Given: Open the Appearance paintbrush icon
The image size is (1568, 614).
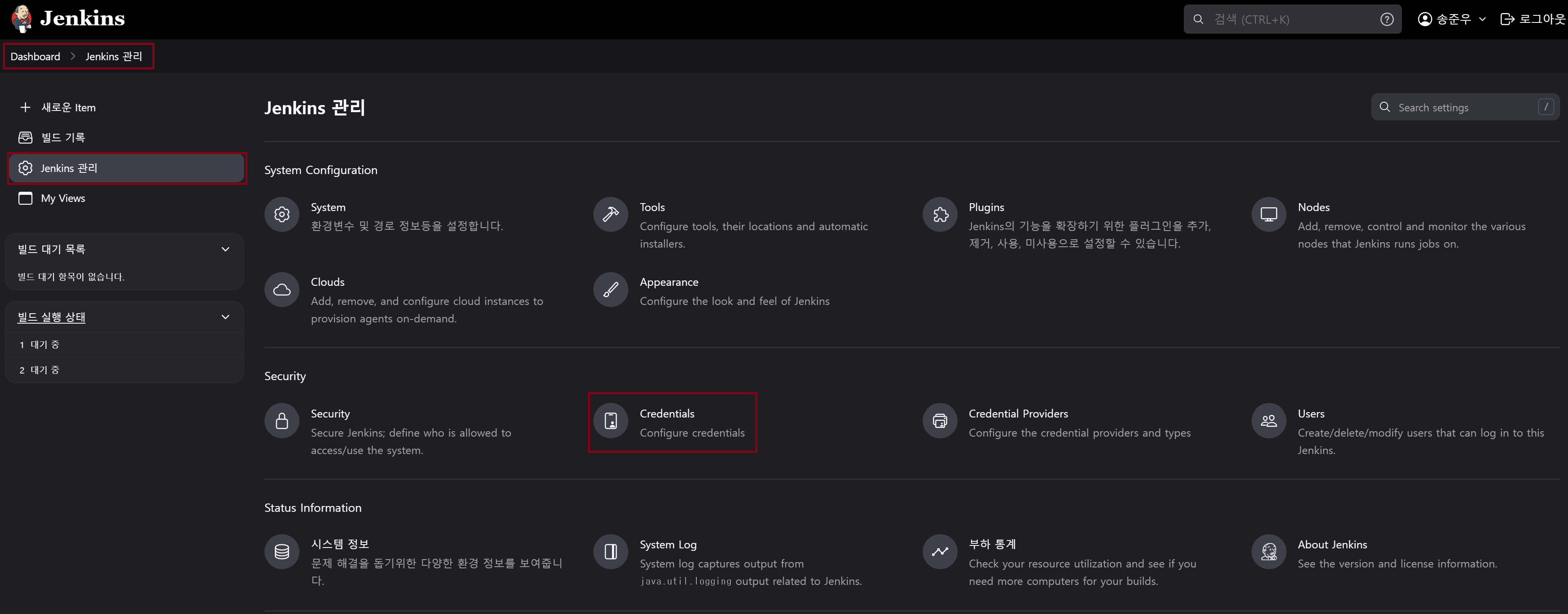Looking at the screenshot, I should (610, 289).
